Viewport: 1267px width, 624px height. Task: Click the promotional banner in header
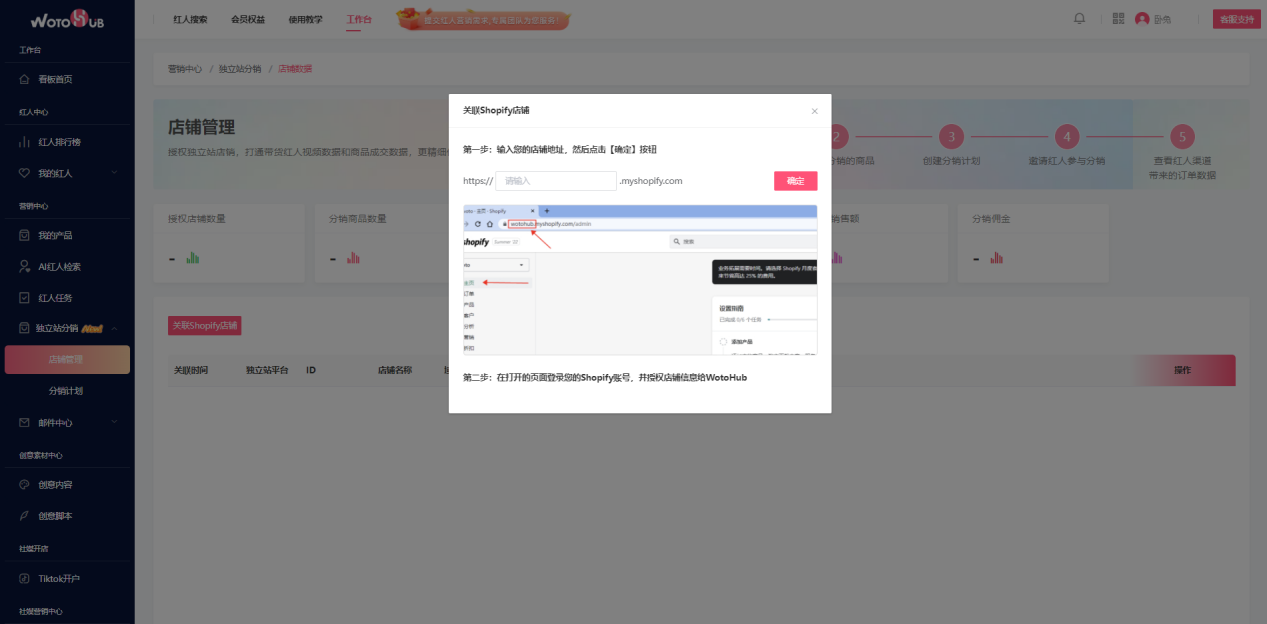pos(483,19)
